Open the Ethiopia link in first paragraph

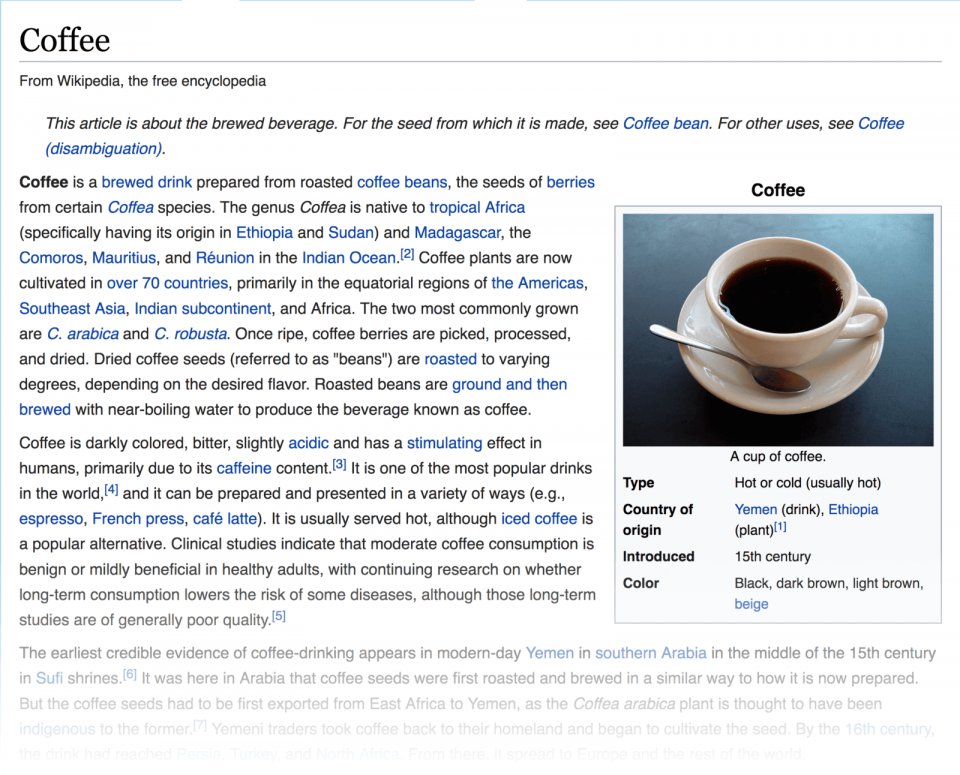pyautogui.click(x=264, y=233)
